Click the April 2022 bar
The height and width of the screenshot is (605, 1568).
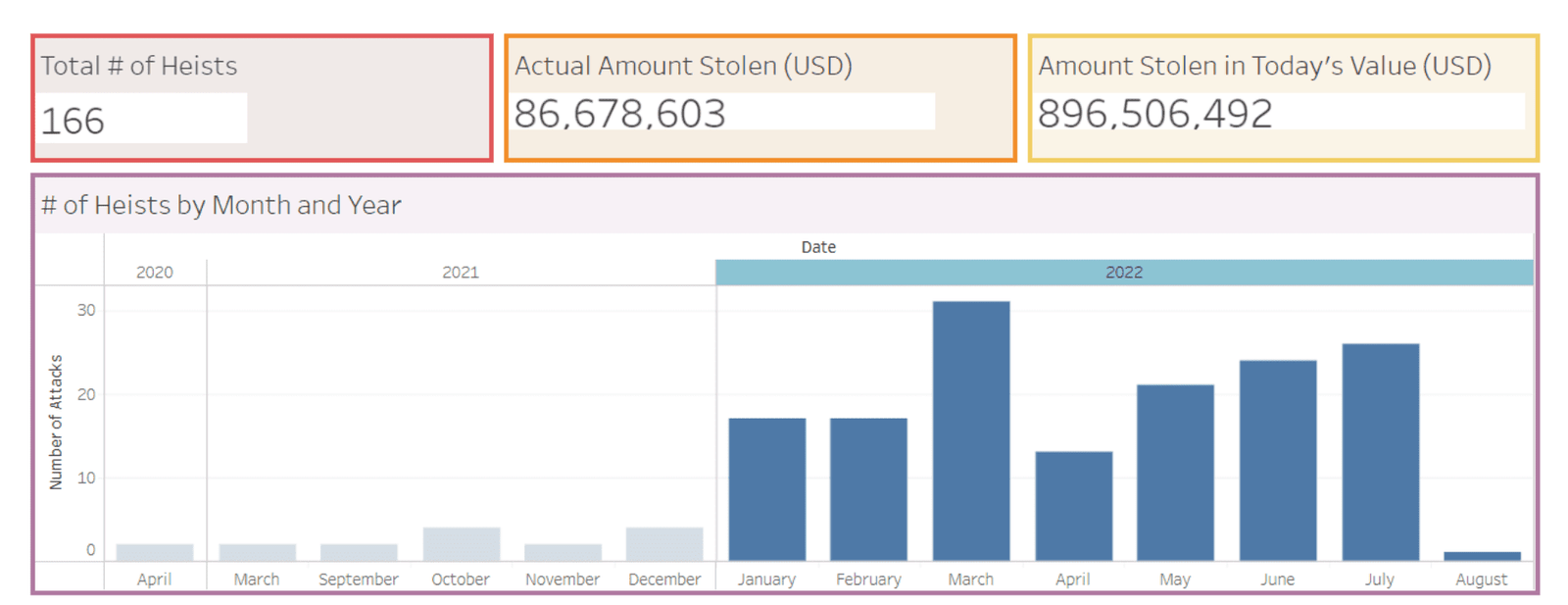click(1073, 506)
